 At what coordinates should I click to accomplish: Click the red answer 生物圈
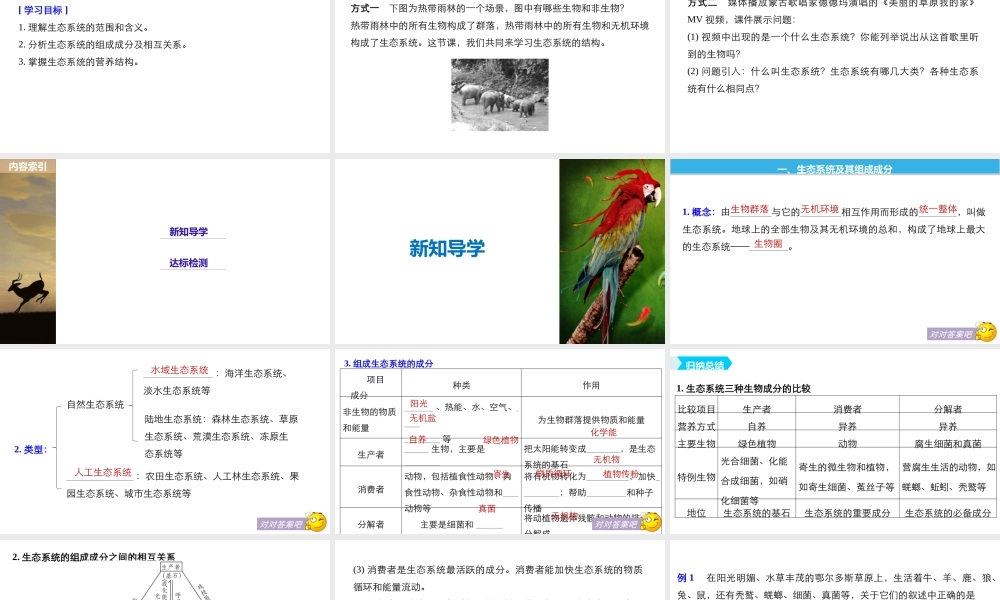[x=768, y=244]
